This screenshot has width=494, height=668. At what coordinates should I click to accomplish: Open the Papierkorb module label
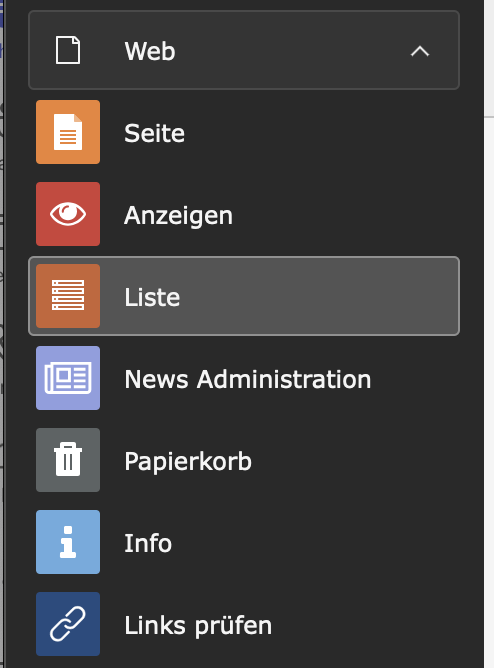(188, 462)
